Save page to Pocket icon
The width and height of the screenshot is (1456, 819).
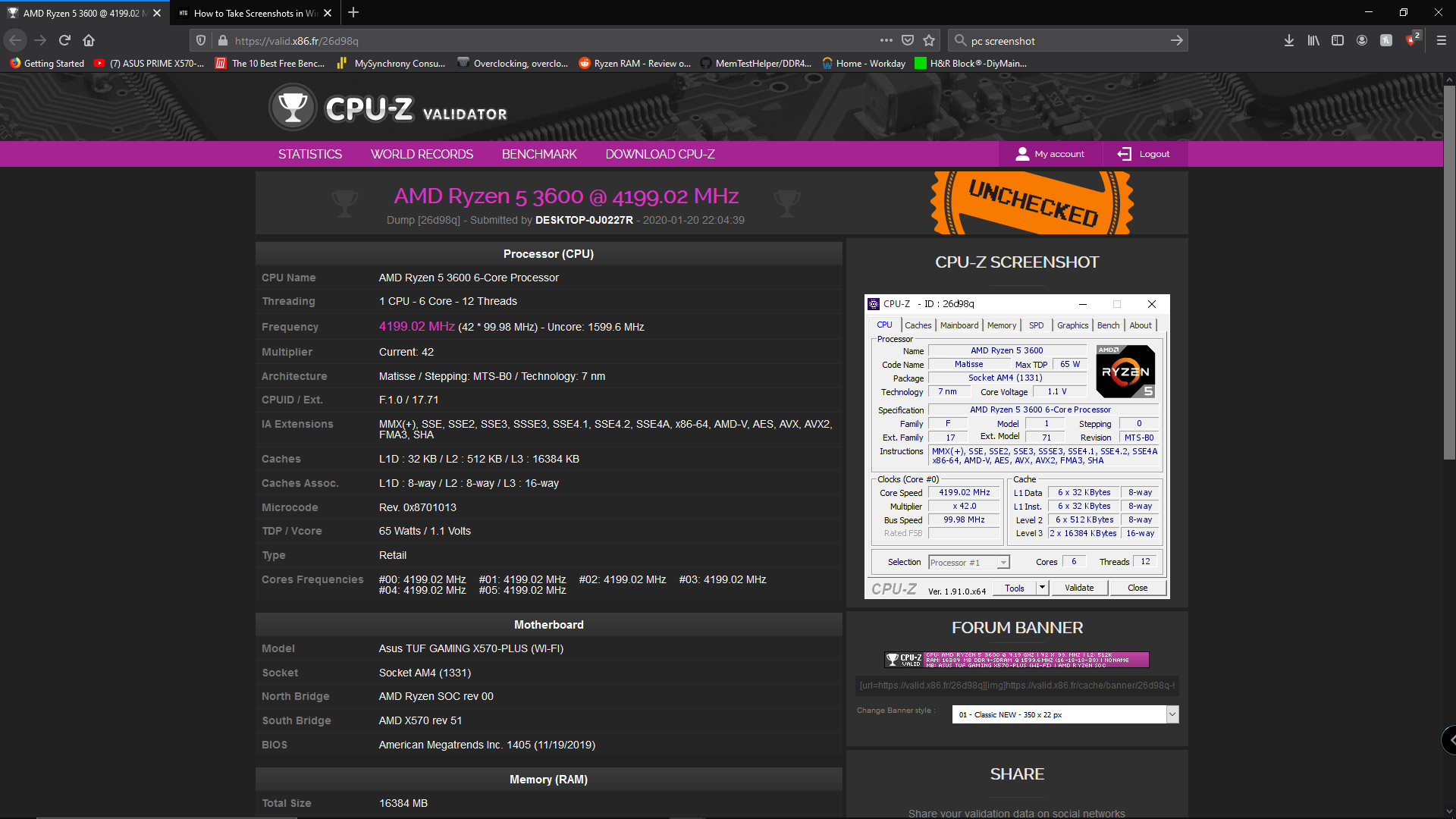pyautogui.click(x=908, y=40)
